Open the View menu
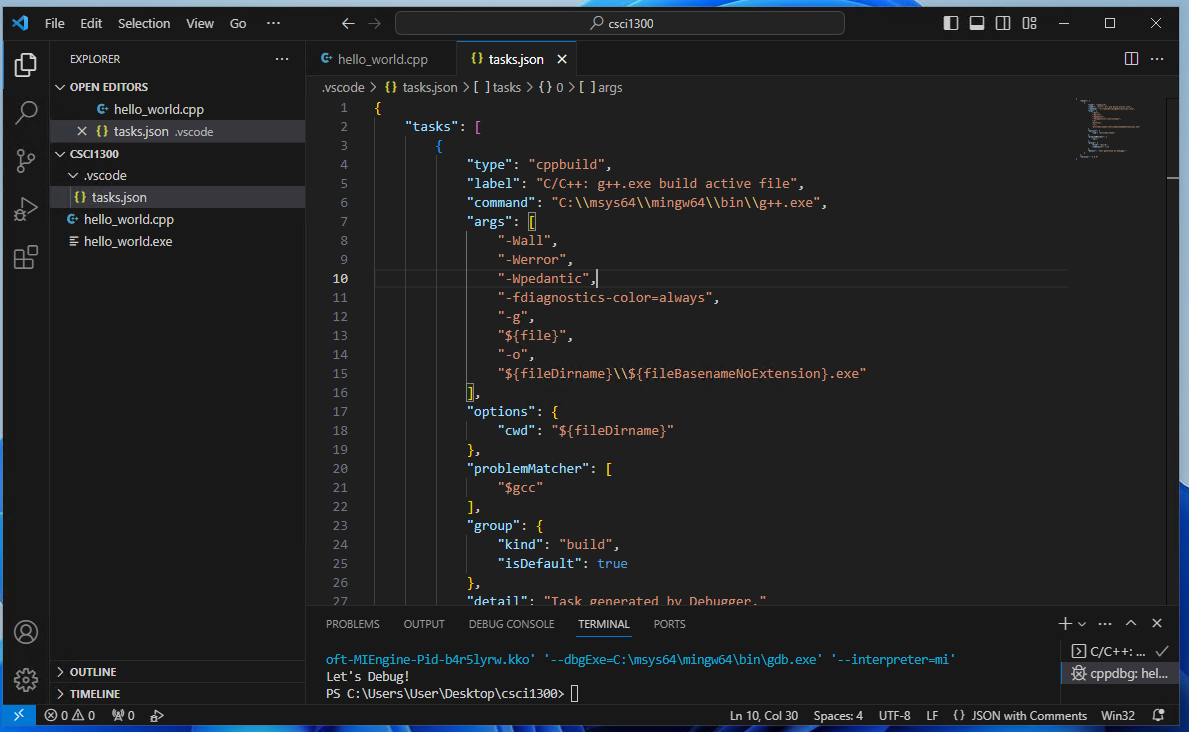 (200, 24)
